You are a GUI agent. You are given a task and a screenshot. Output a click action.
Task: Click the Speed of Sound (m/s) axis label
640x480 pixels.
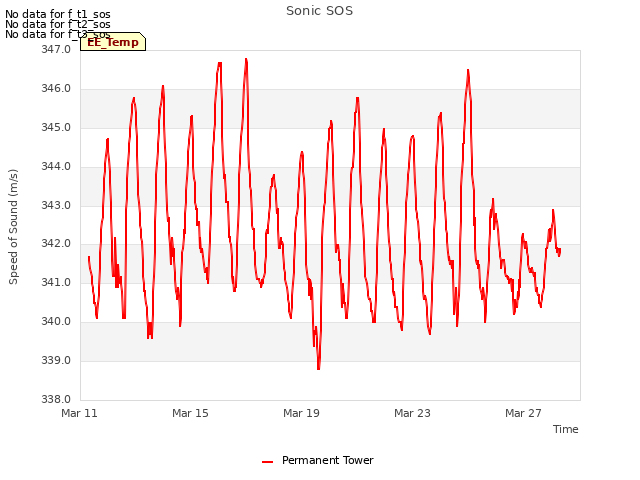(x=13, y=227)
